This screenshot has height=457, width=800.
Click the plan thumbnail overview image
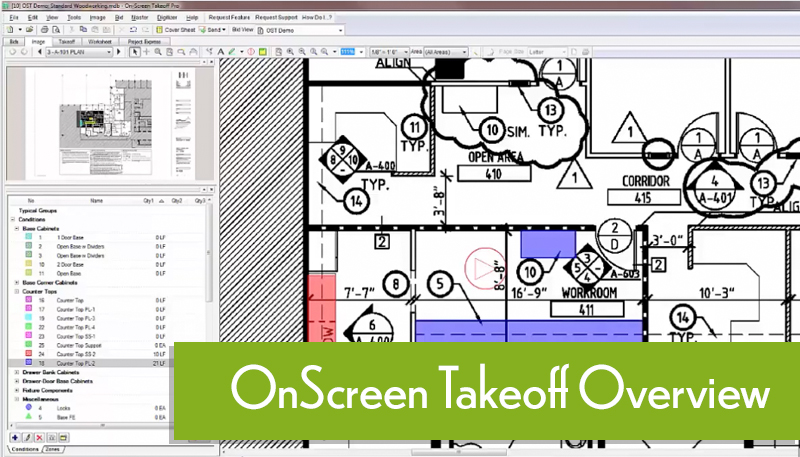110,123
